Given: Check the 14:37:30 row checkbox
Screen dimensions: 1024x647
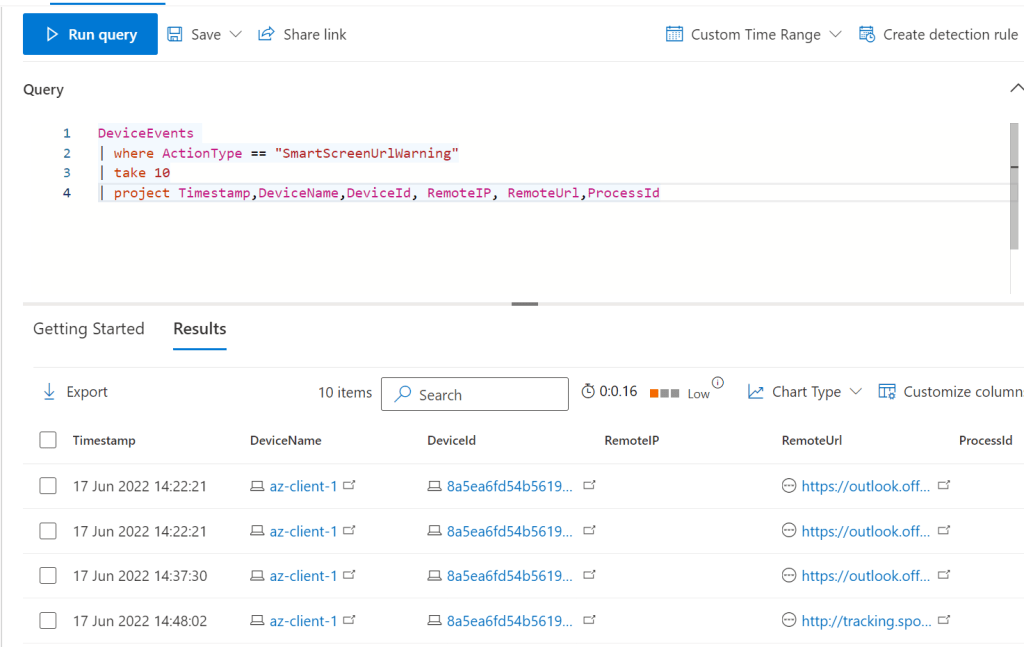Looking at the screenshot, I should coord(48,576).
